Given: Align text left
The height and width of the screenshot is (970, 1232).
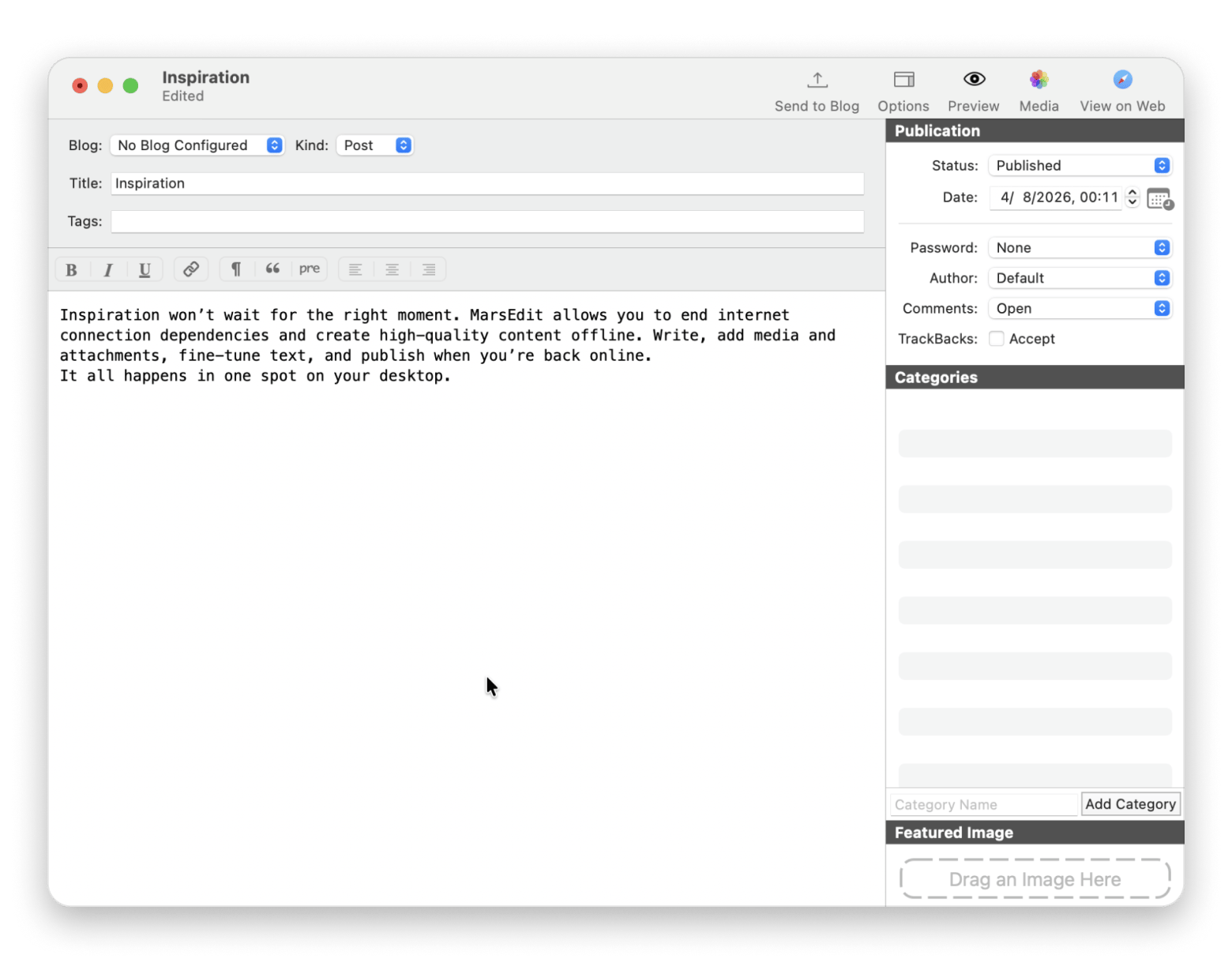Looking at the screenshot, I should pyautogui.click(x=355, y=269).
